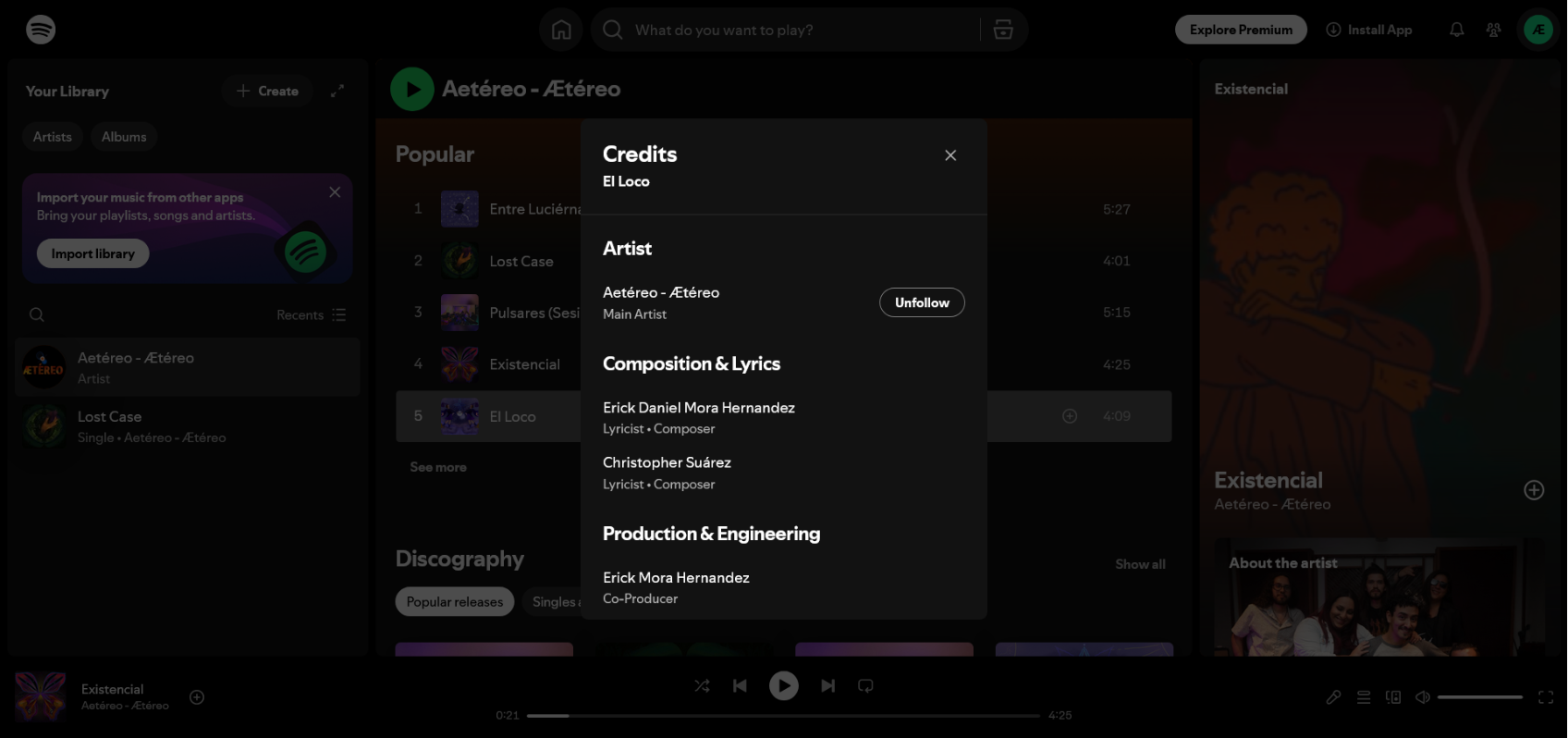Dismiss the Import your music banner

pyautogui.click(x=335, y=192)
